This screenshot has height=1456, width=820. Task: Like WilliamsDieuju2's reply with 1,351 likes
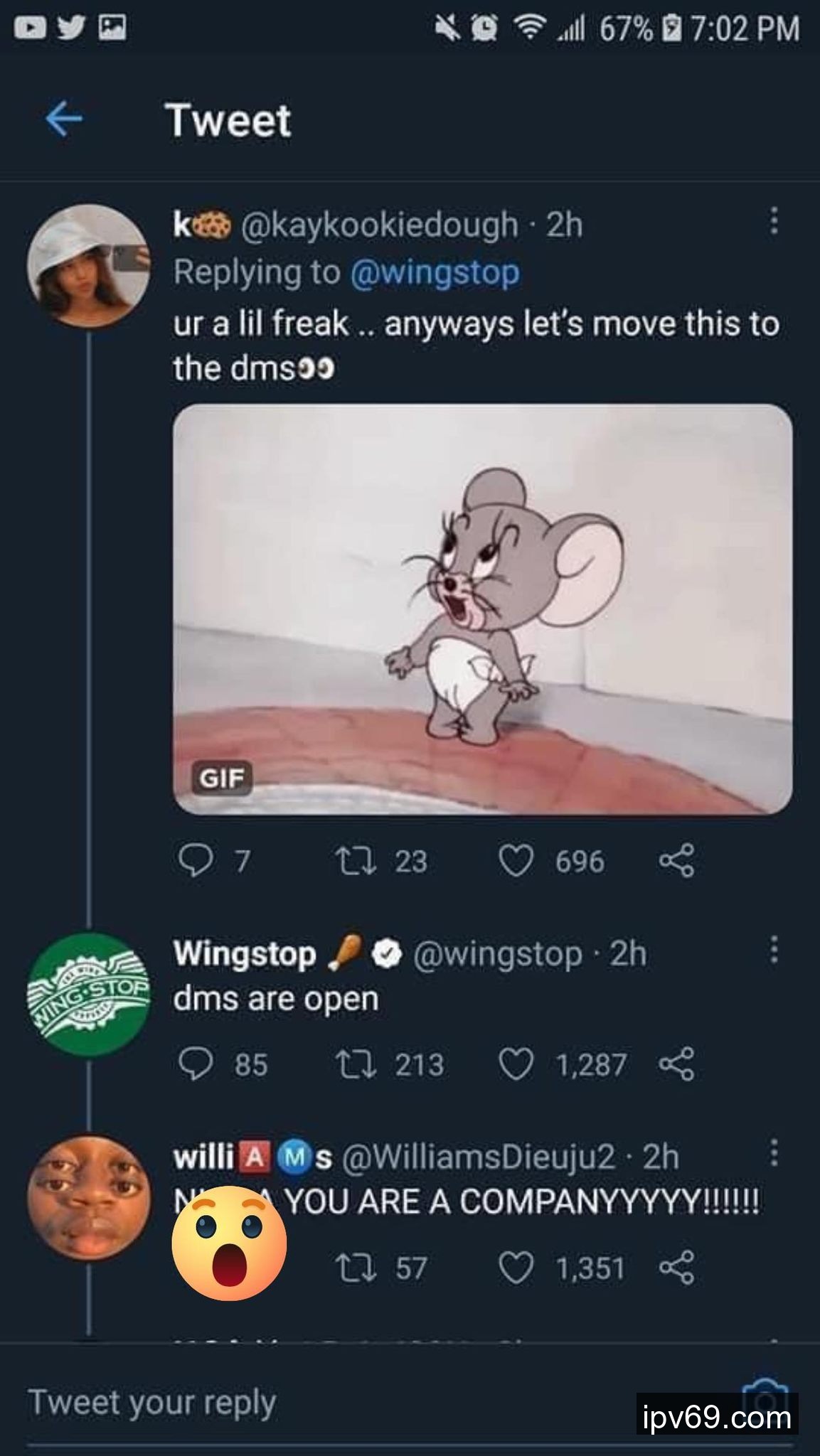516,1268
